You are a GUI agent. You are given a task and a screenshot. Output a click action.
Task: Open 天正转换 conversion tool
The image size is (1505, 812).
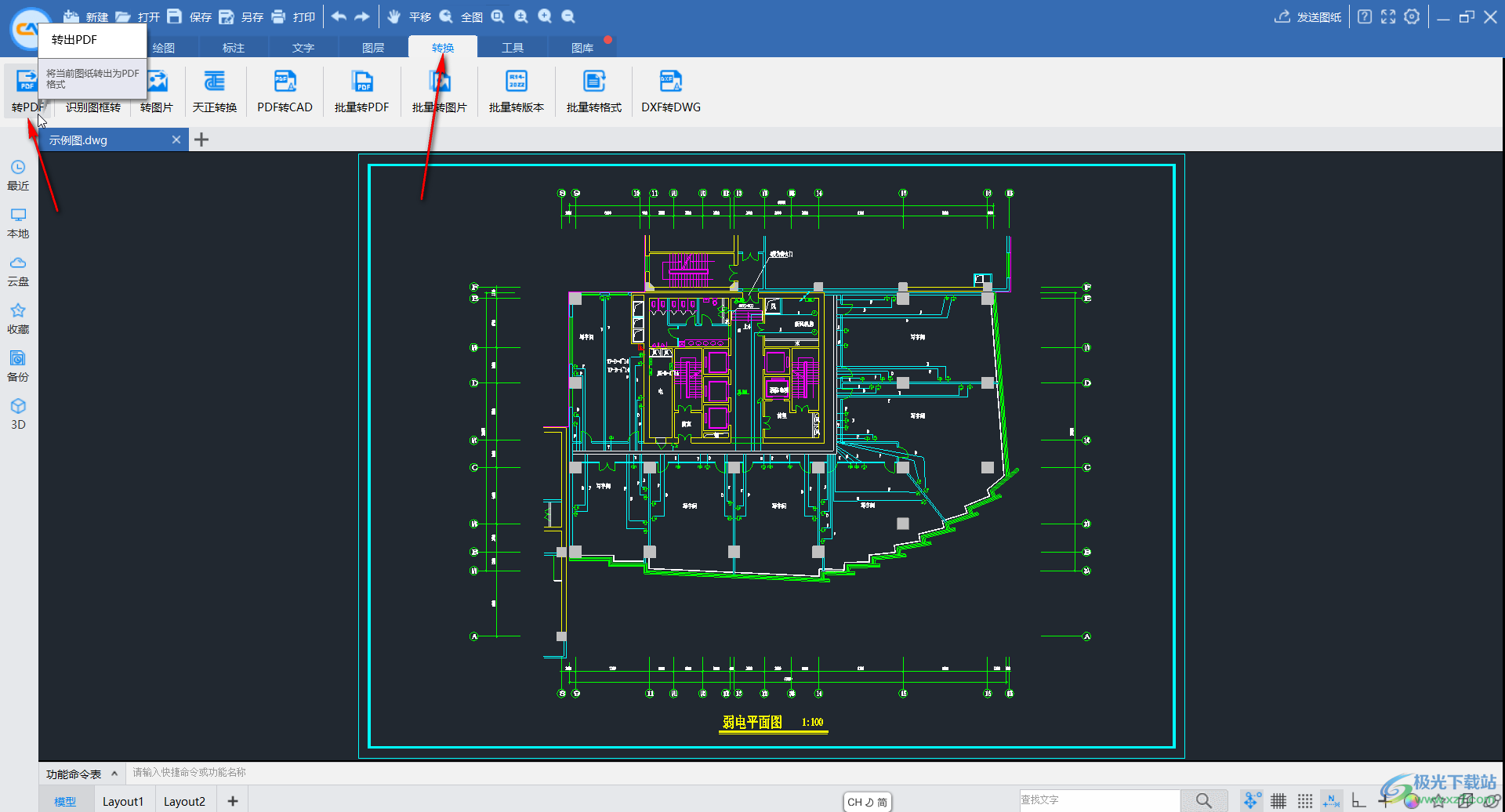(214, 92)
